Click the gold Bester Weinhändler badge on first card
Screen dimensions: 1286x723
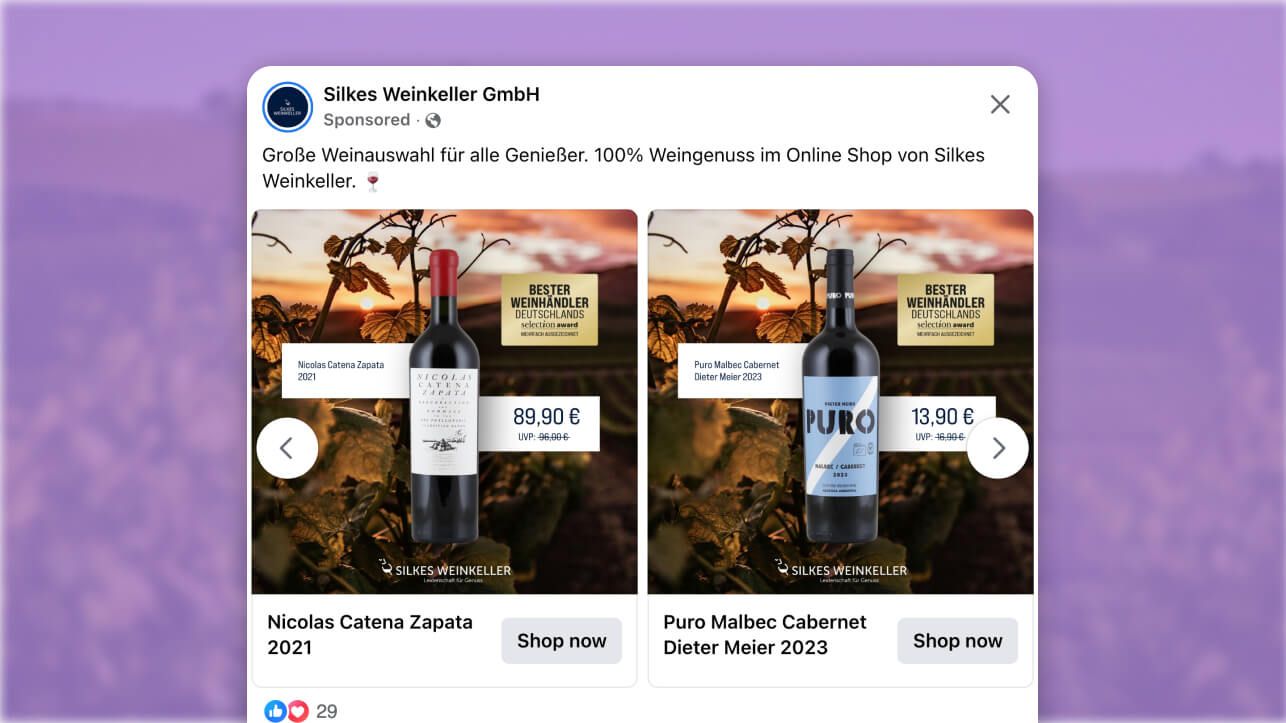549,310
